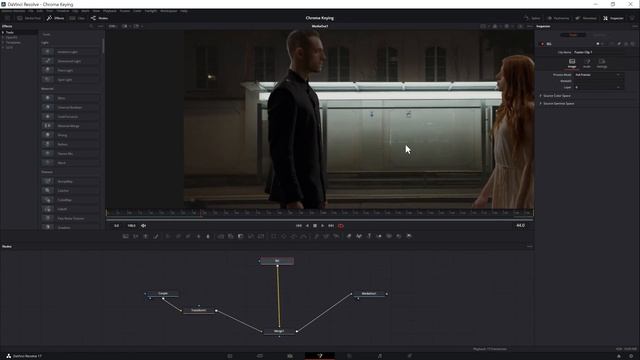
Task: Click the Clip Name input field
Action: pyautogui.click(x=598, y=53)
